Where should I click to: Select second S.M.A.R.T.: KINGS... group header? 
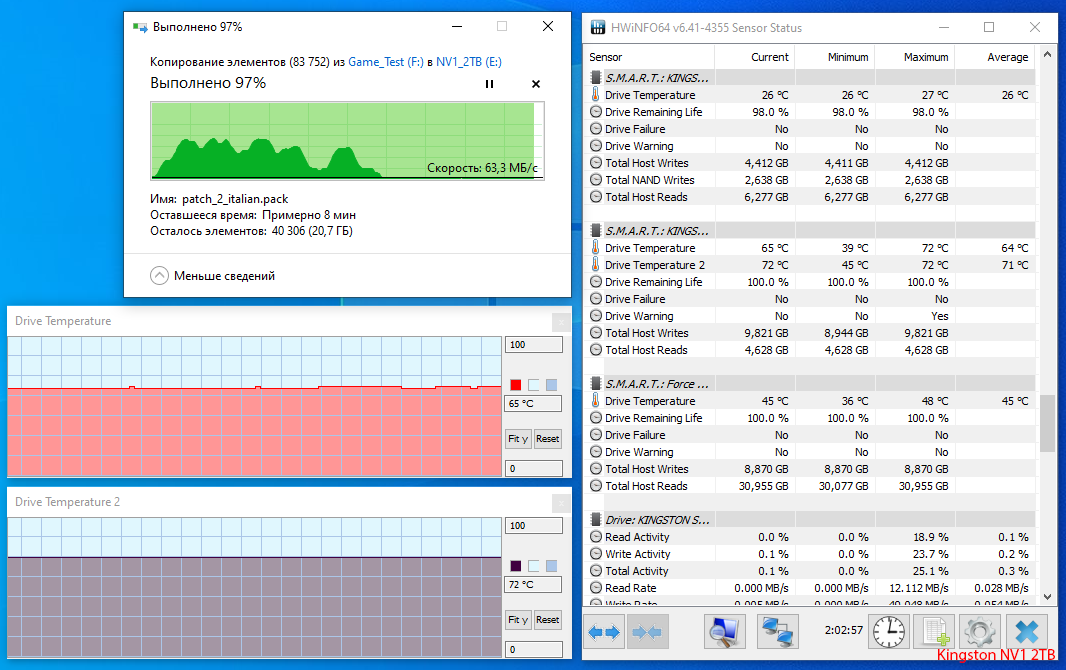810,230
